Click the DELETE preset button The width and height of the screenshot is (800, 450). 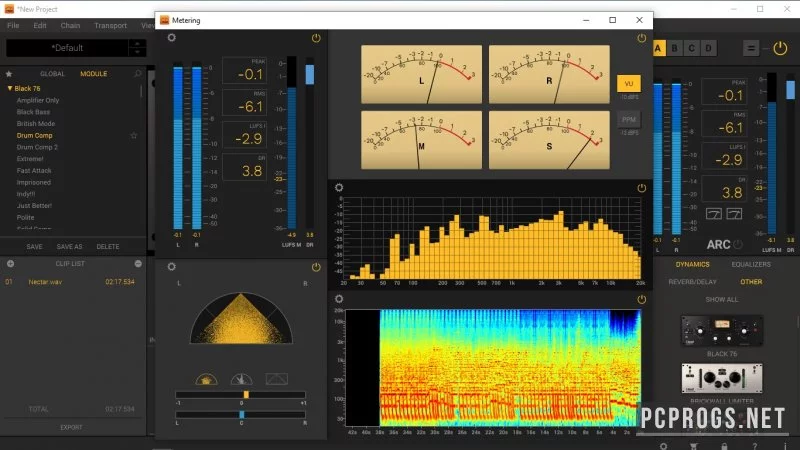click(108, 246)
